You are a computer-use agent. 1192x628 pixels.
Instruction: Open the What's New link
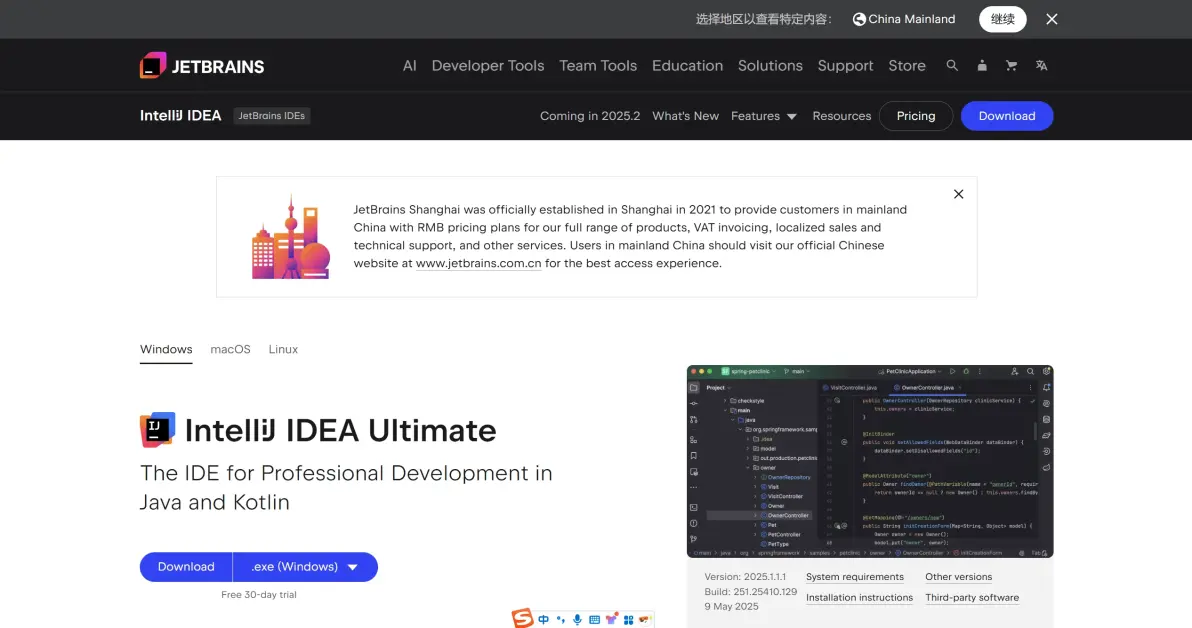[x=685, y=116]
